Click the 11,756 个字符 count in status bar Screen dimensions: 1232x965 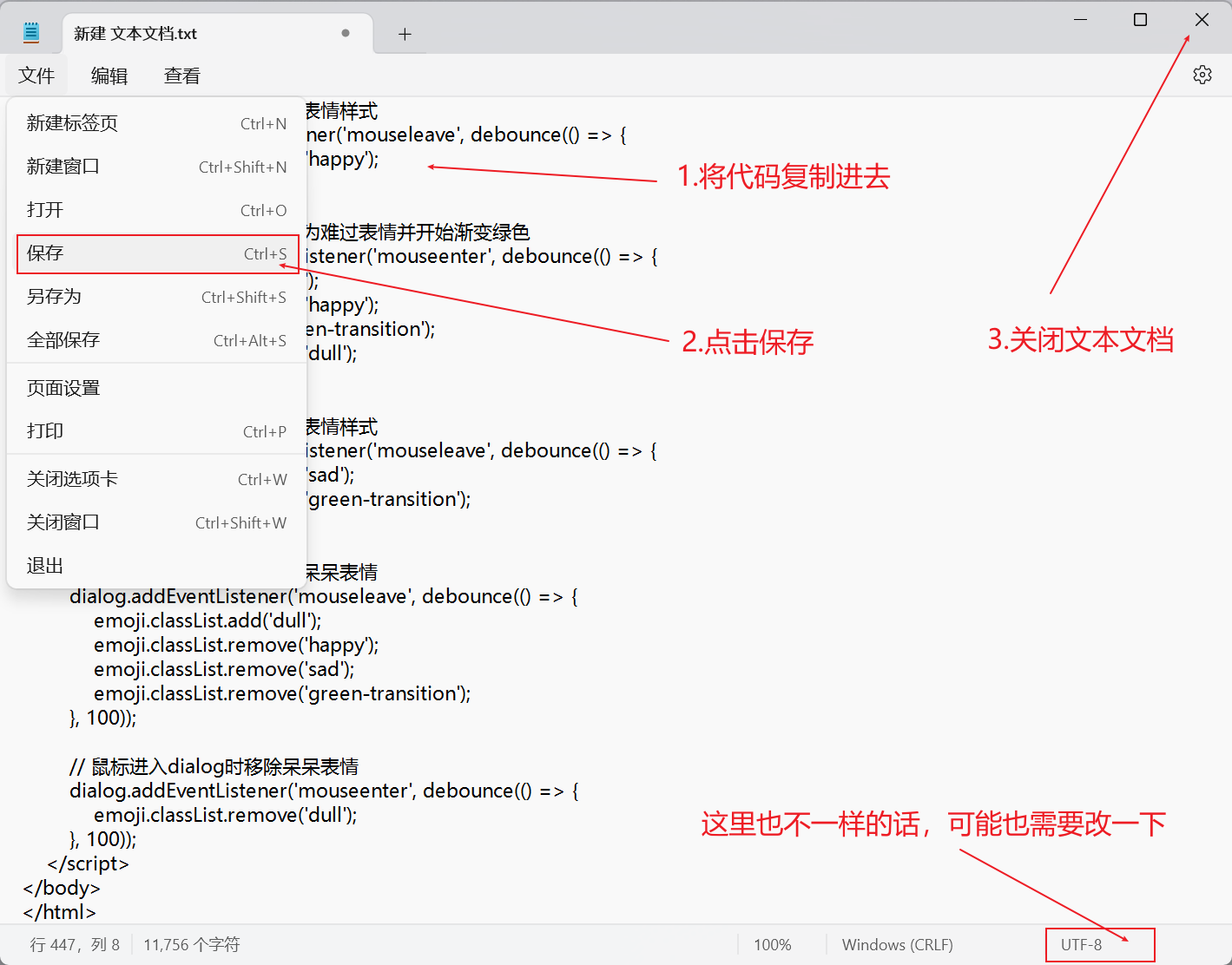[x=192, y=944]
